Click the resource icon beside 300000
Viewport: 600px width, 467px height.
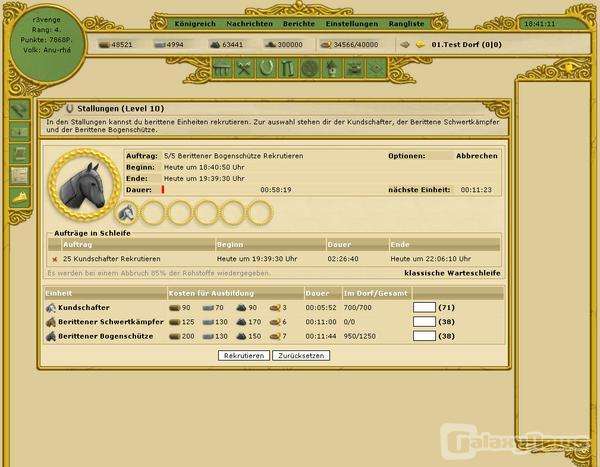[270, 45]
